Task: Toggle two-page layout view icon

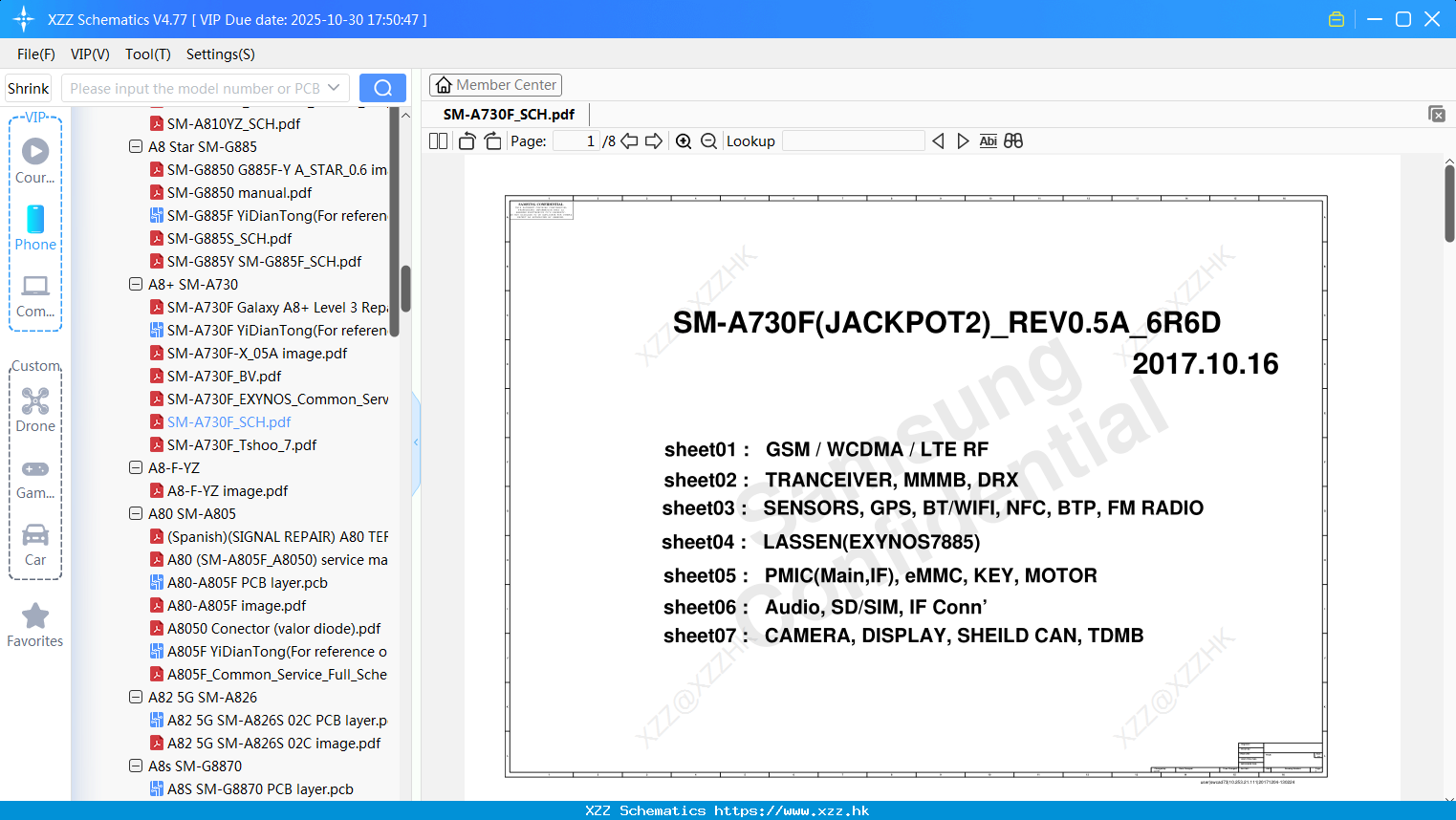Action: coord(438,141)
